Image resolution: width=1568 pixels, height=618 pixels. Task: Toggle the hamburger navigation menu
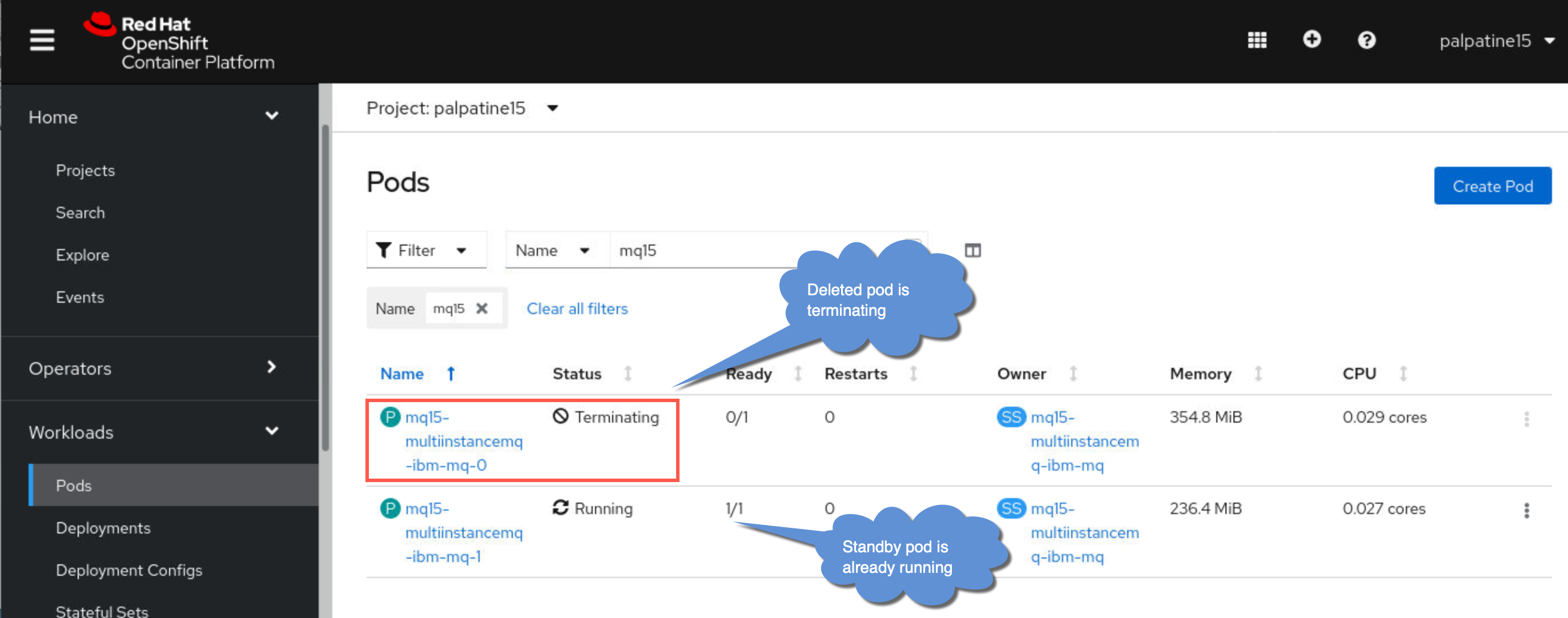[42, 40]
